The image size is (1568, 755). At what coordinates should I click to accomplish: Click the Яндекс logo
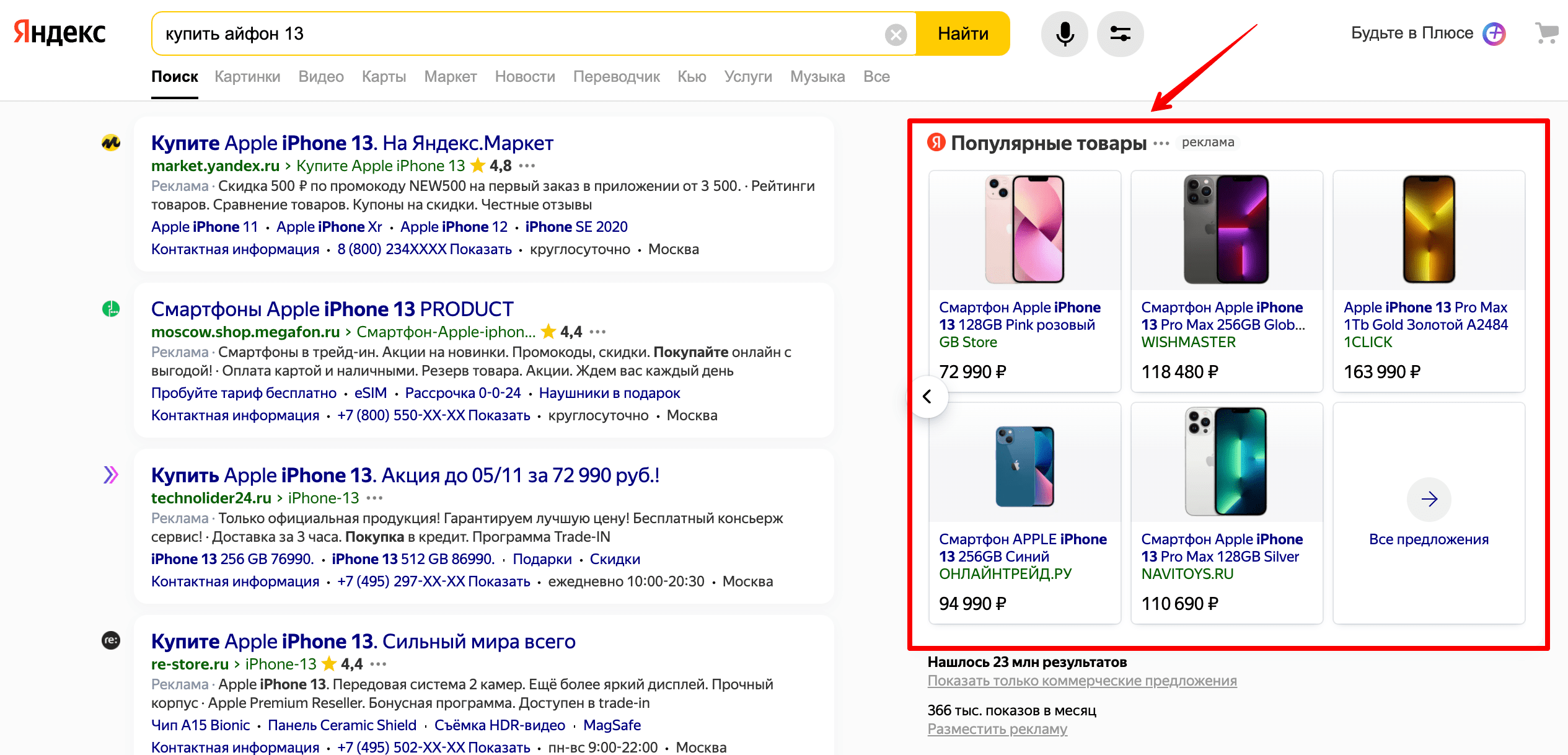coord(60,32)
